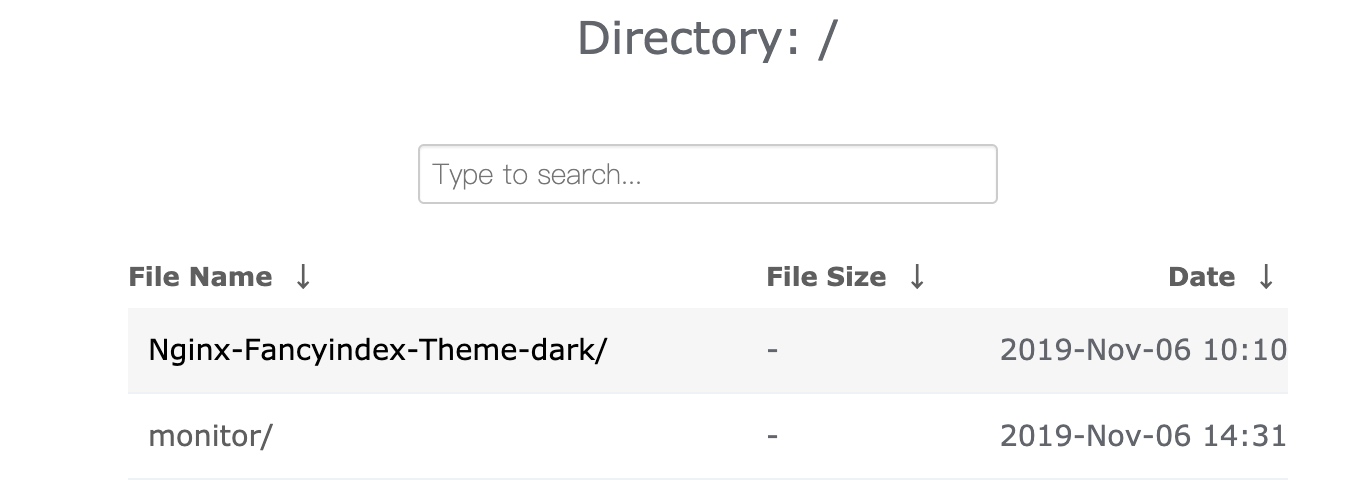Sort by the File Name header label
1346x500 pixels.
click(200, 277)
